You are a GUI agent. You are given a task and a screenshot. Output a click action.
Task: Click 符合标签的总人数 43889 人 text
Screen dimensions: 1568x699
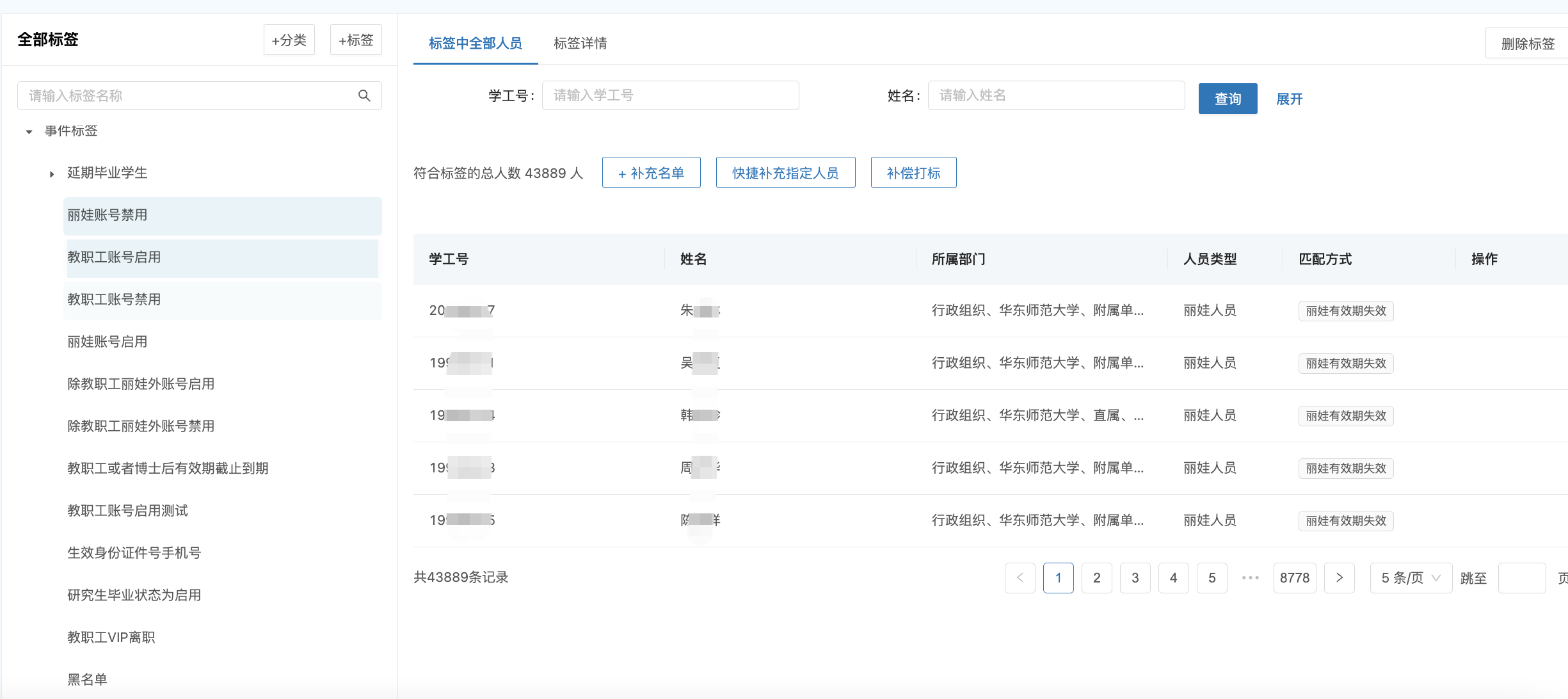coord(499,173)
